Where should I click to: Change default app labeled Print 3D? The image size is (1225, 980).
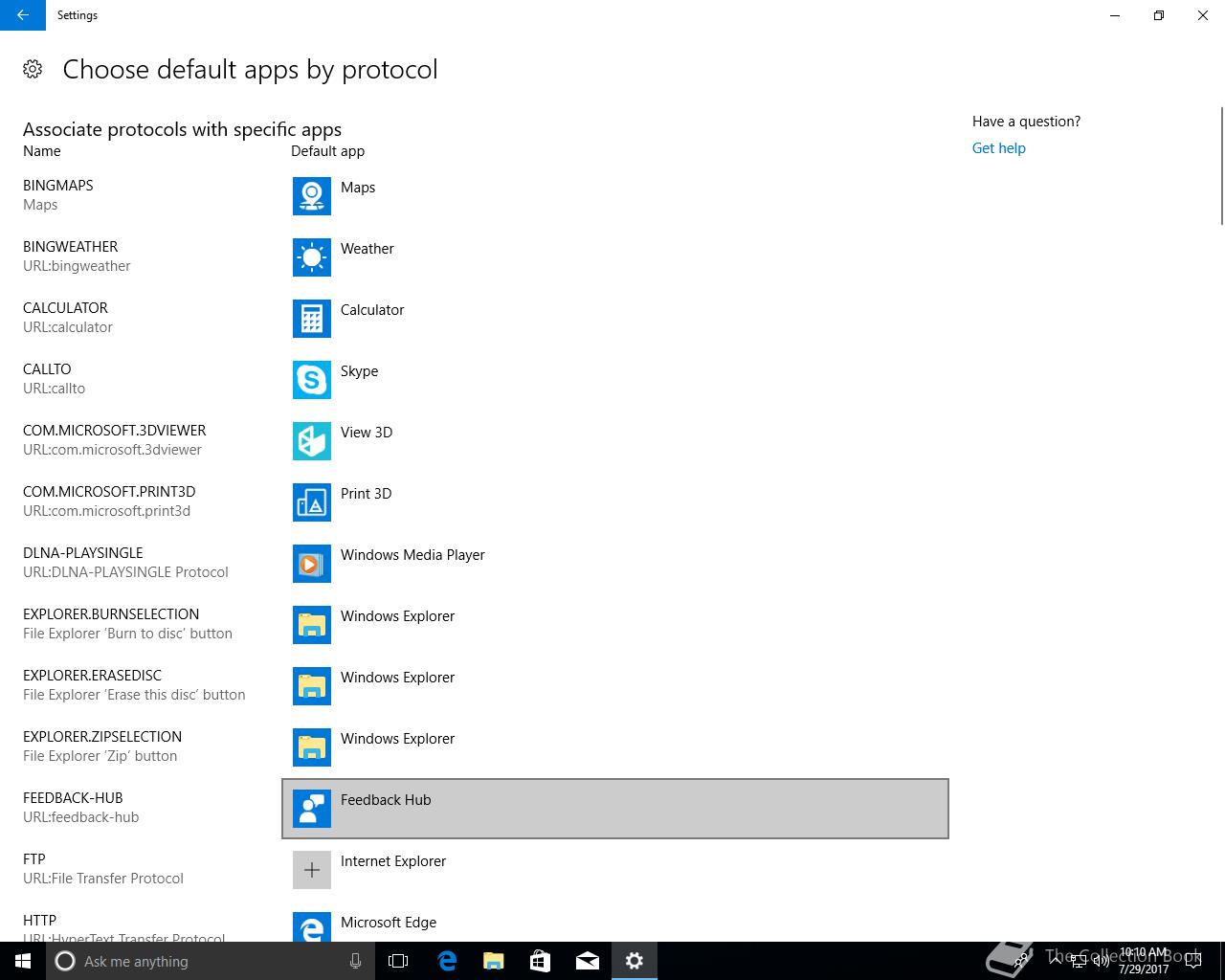(x=366, y=494)
